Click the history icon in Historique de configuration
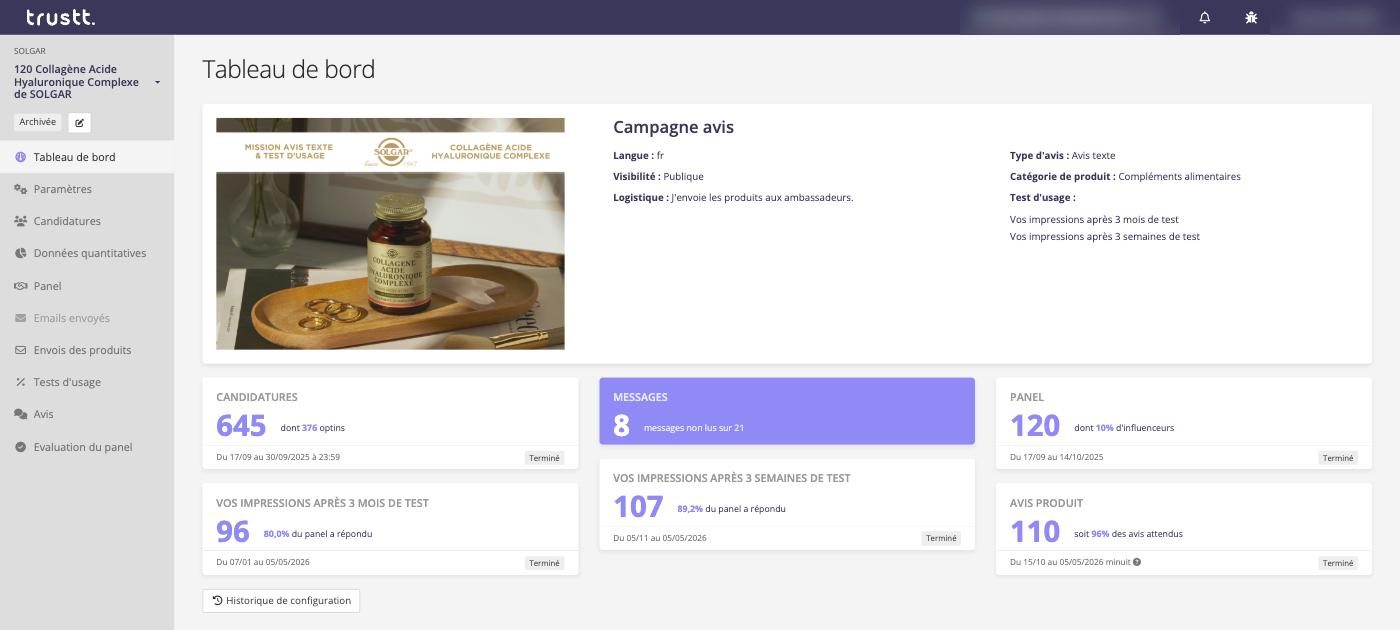This screenshot has height=630, width=1400. coord(217,600)
